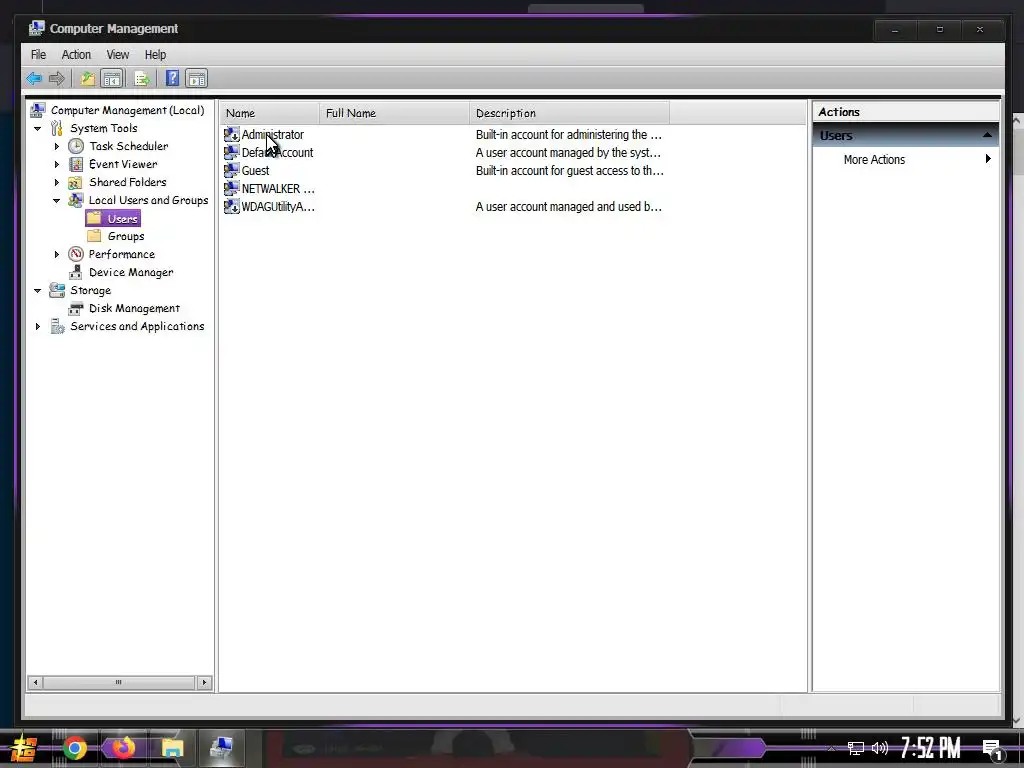Open Firefox from the taskbar
Screen dimensions: 1024x768
pos(123,748)
